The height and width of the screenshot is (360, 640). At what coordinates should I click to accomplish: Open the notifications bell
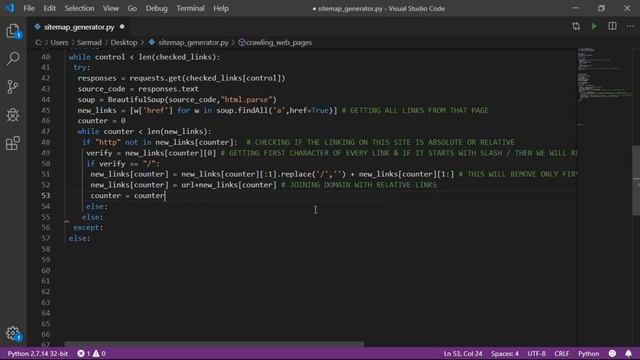pyautogui.click(x=628, y=353)
